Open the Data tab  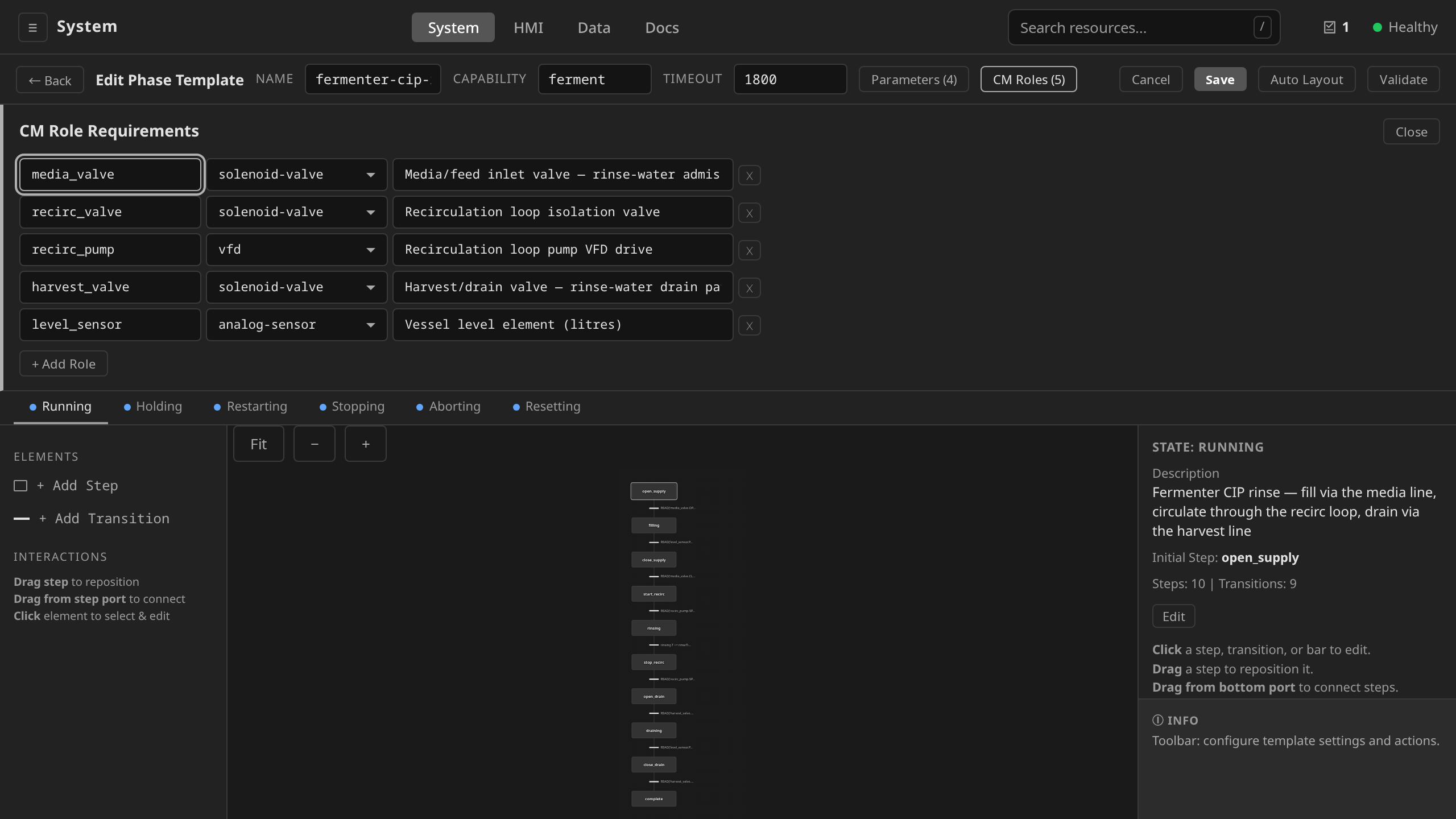click(x=594, y=27)
